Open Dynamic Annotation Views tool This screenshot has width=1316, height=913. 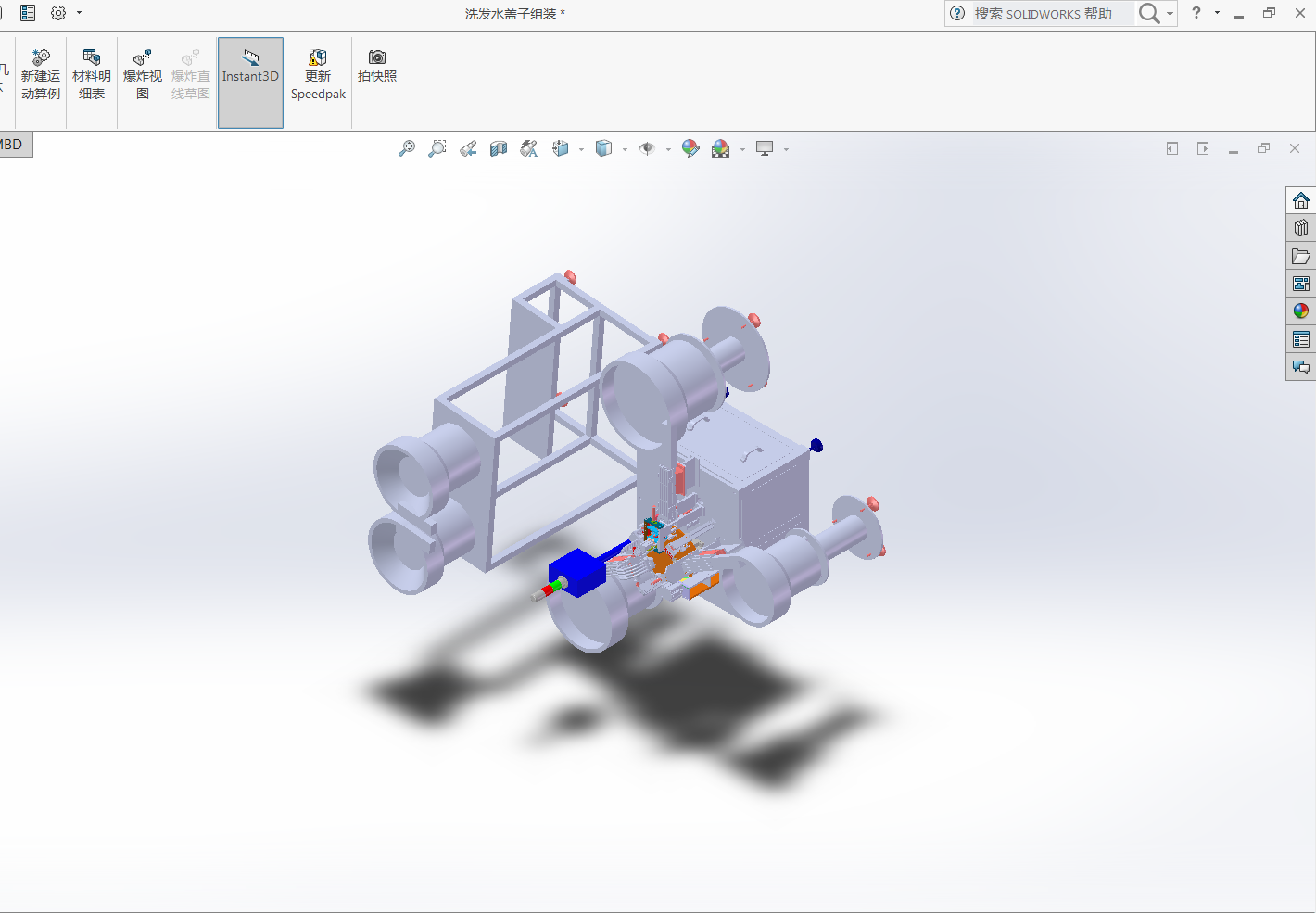click(529, 149)
